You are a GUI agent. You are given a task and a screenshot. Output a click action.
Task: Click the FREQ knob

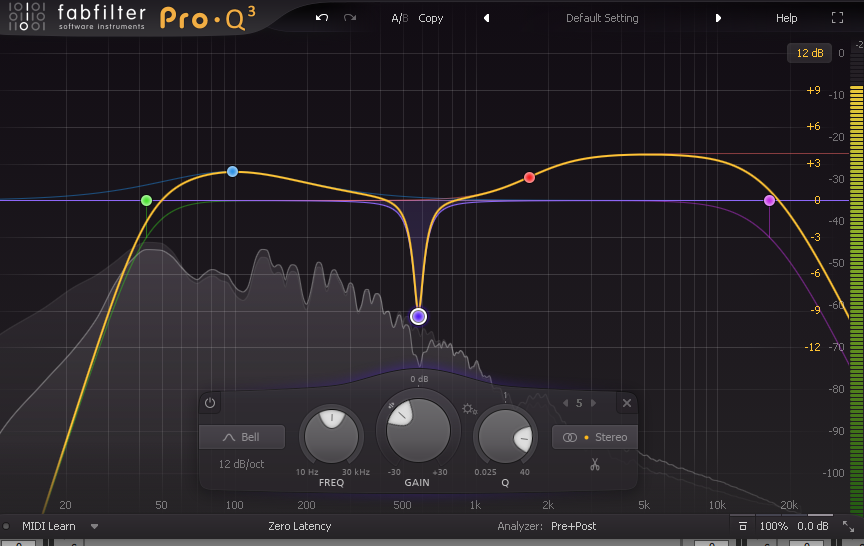(x=331, y=436)
